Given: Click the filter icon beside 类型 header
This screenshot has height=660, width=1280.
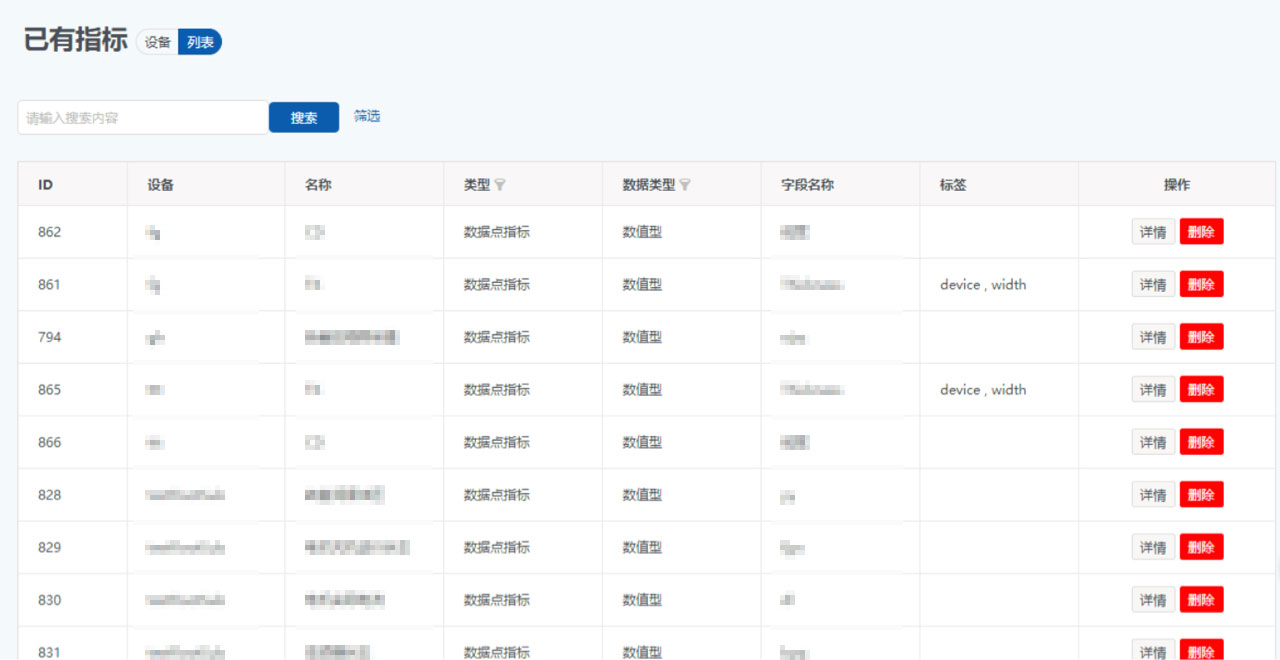Looking at the screenshot, I should 500,185.
